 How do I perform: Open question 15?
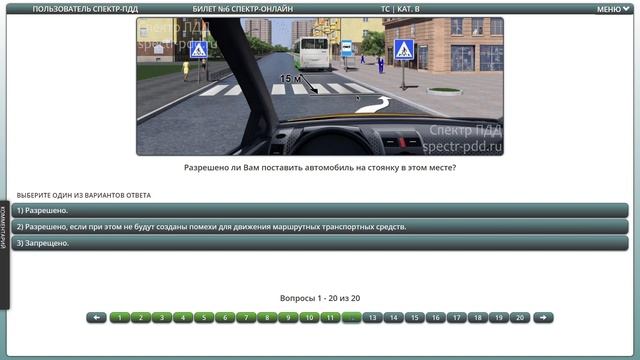[415, 318]
